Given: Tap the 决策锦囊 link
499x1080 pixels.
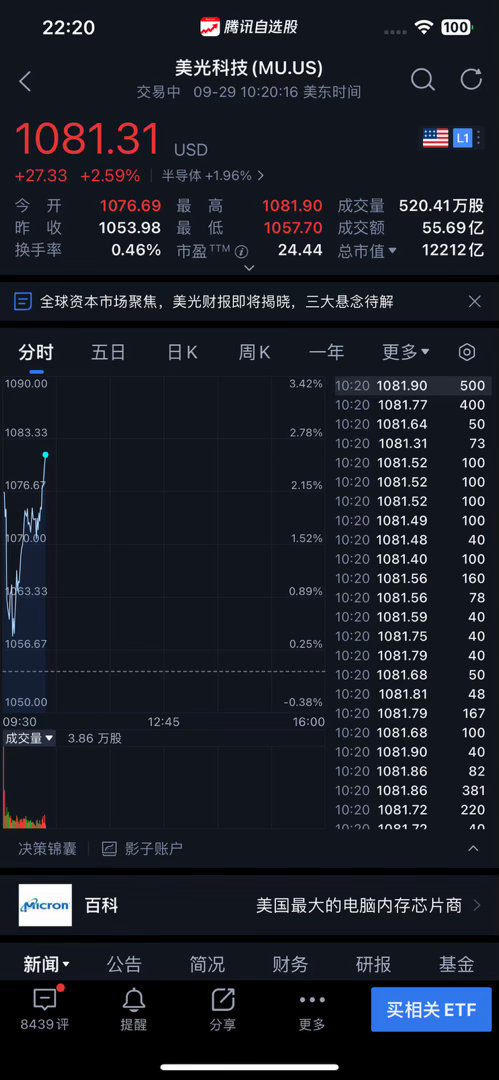Looking at the screenshot, I should coord(47,849).
